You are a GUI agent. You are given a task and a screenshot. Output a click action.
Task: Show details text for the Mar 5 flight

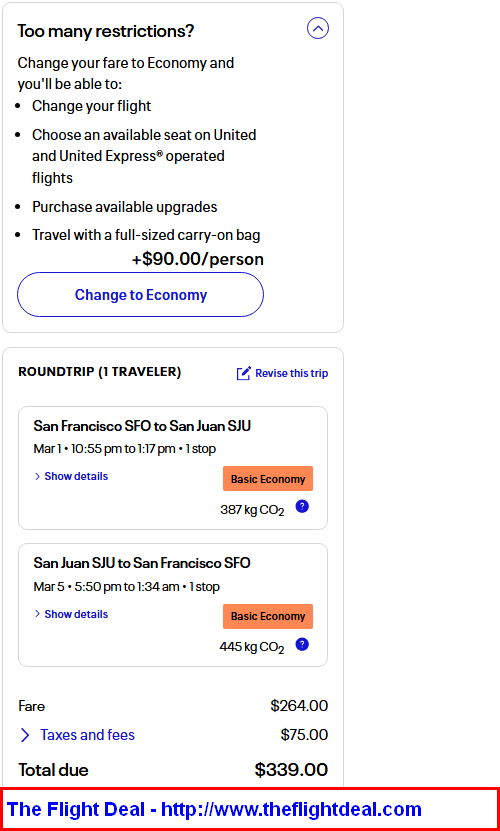(76, 614)
